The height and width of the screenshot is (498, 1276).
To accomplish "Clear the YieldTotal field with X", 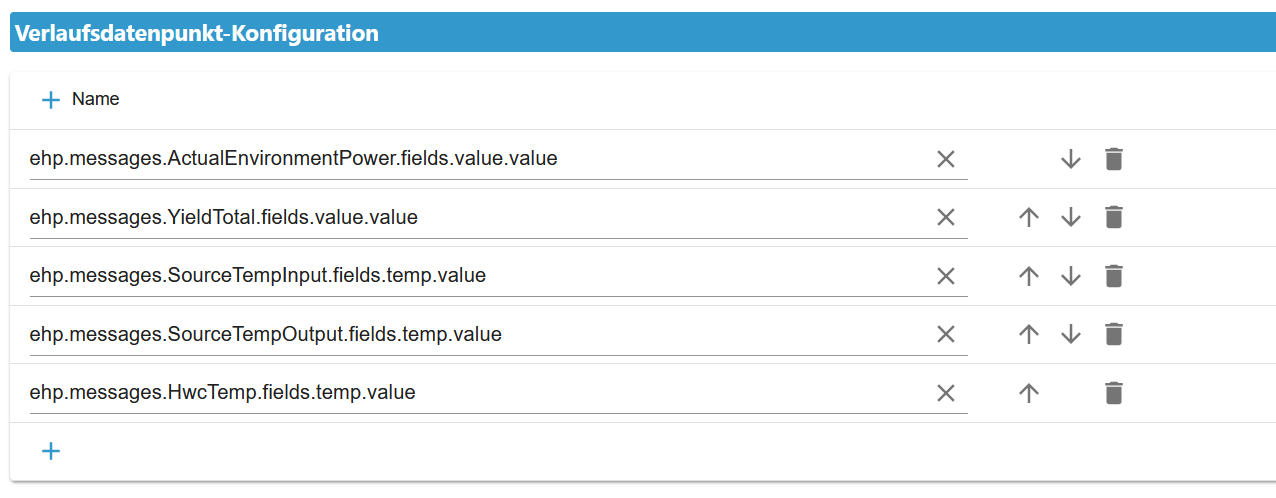I will tap(946, 217).
